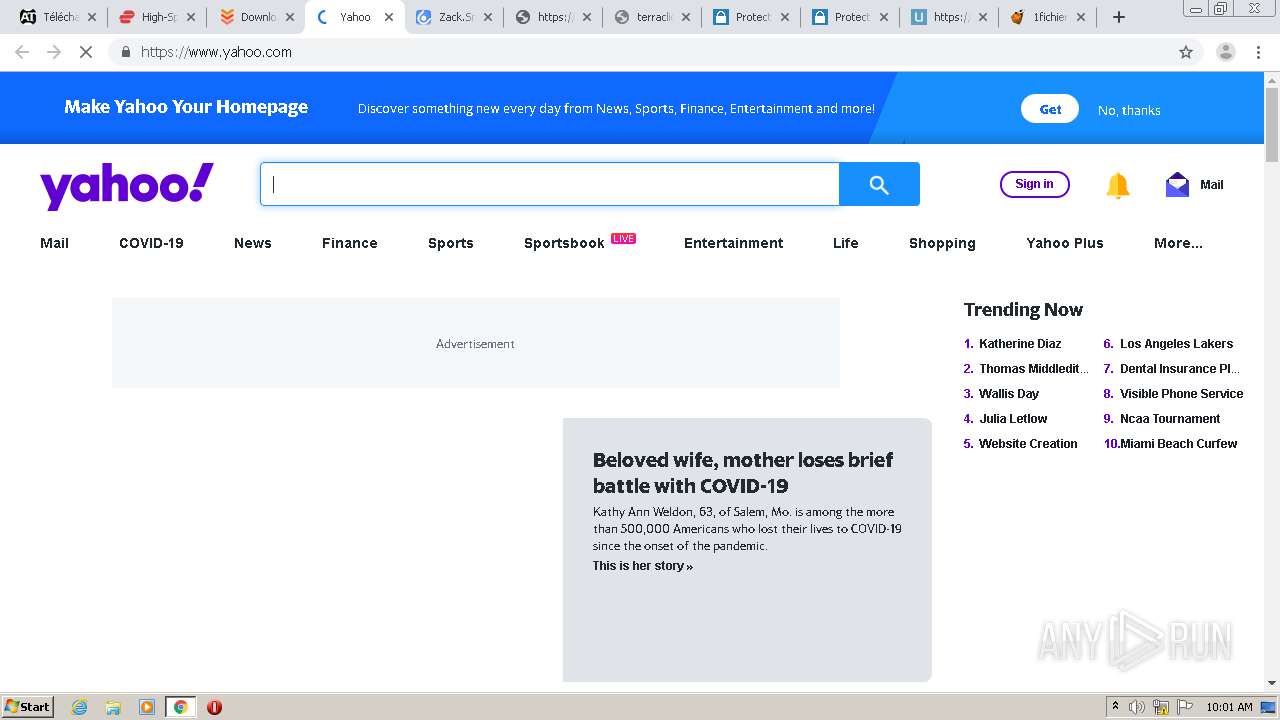Close the Yahoo tab

point(389,17)
